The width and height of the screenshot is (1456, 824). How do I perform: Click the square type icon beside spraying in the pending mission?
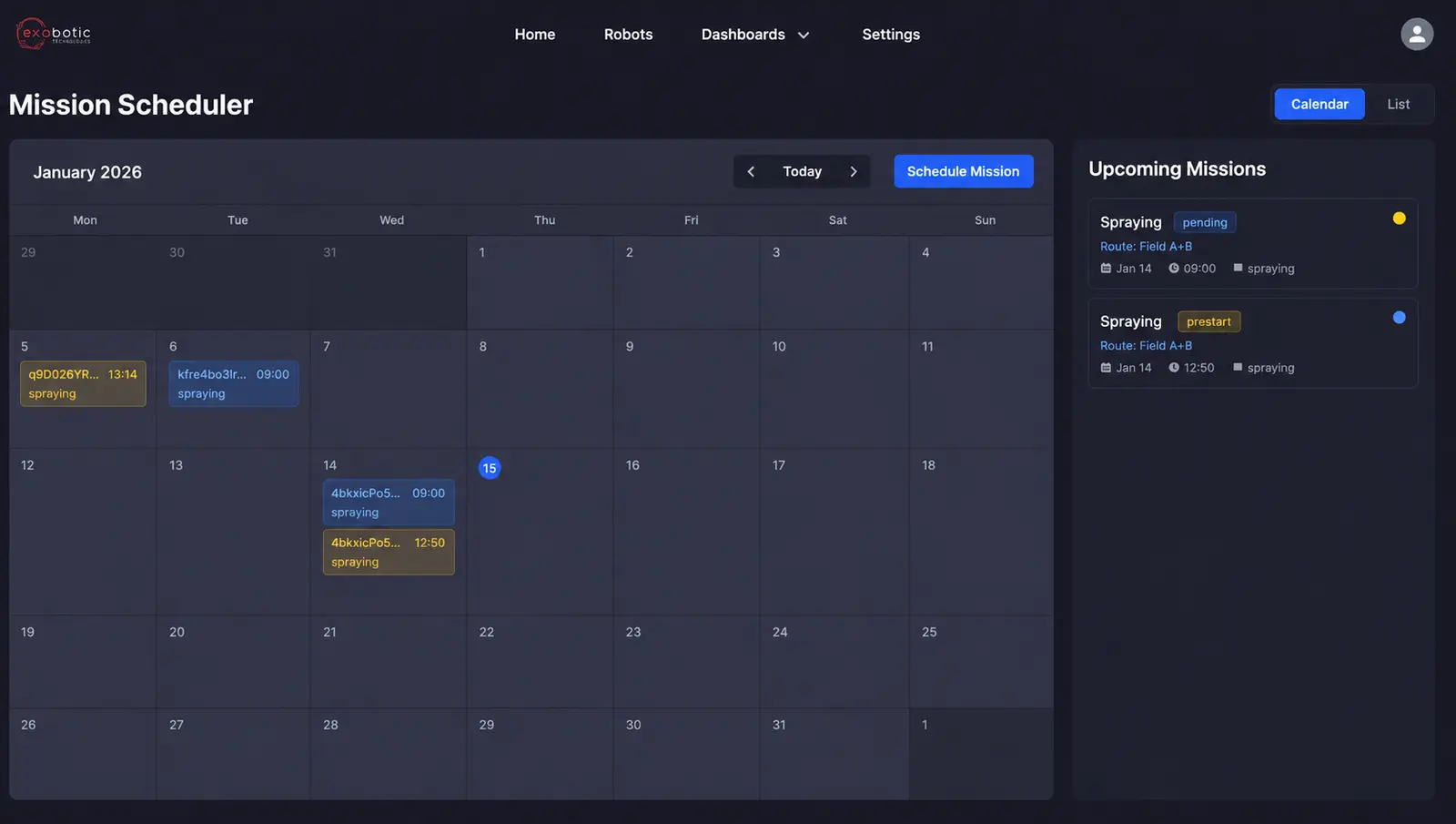click(1238, 268)
